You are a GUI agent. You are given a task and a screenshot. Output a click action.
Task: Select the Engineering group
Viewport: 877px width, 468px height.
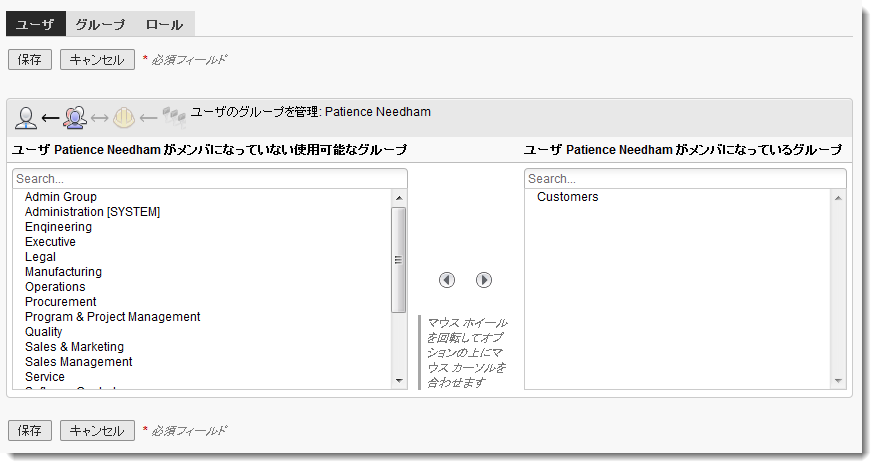58,227
